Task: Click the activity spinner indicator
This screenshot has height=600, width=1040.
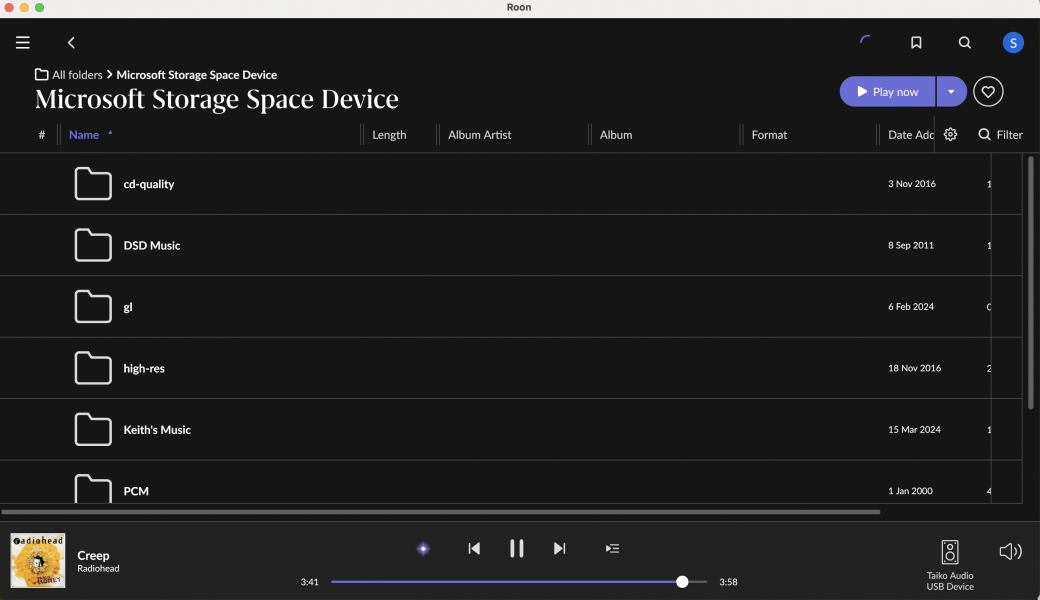Action: [x=865, y=42]
